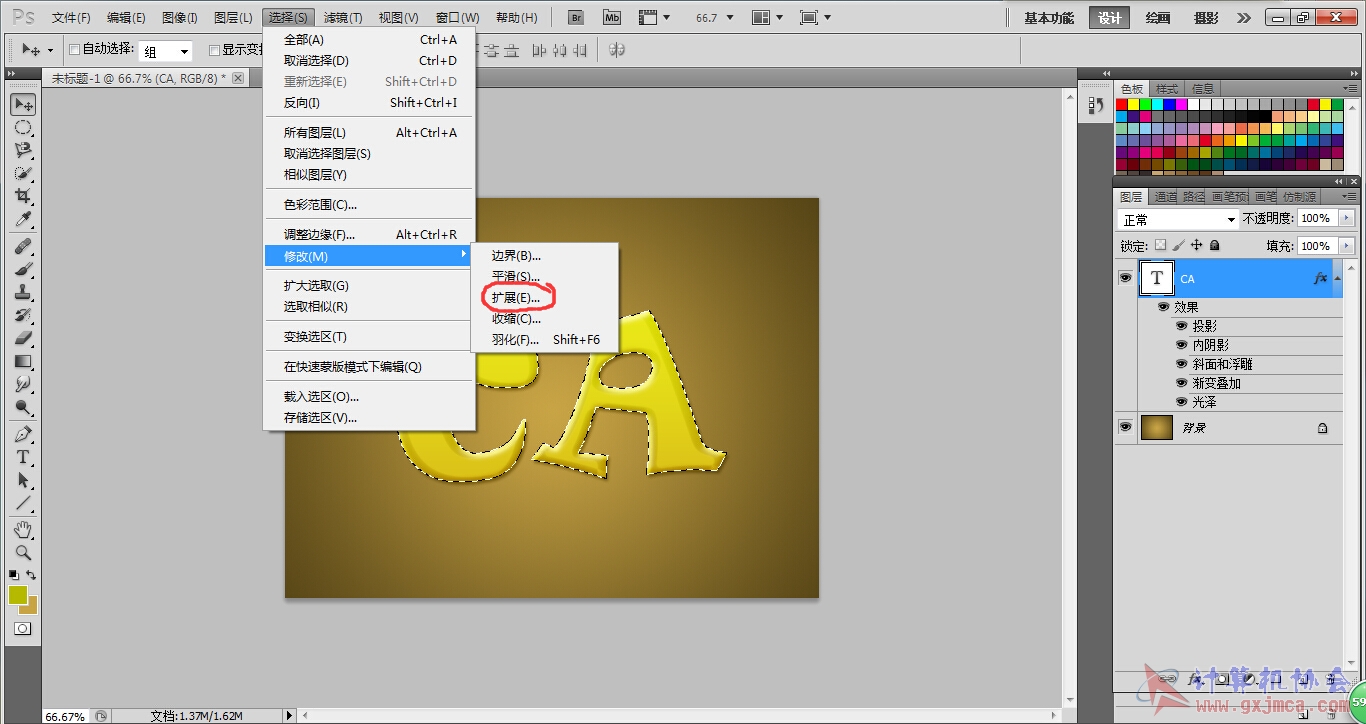Choose 扩展(E)... from the 修改 submenu

pos(516,298)
